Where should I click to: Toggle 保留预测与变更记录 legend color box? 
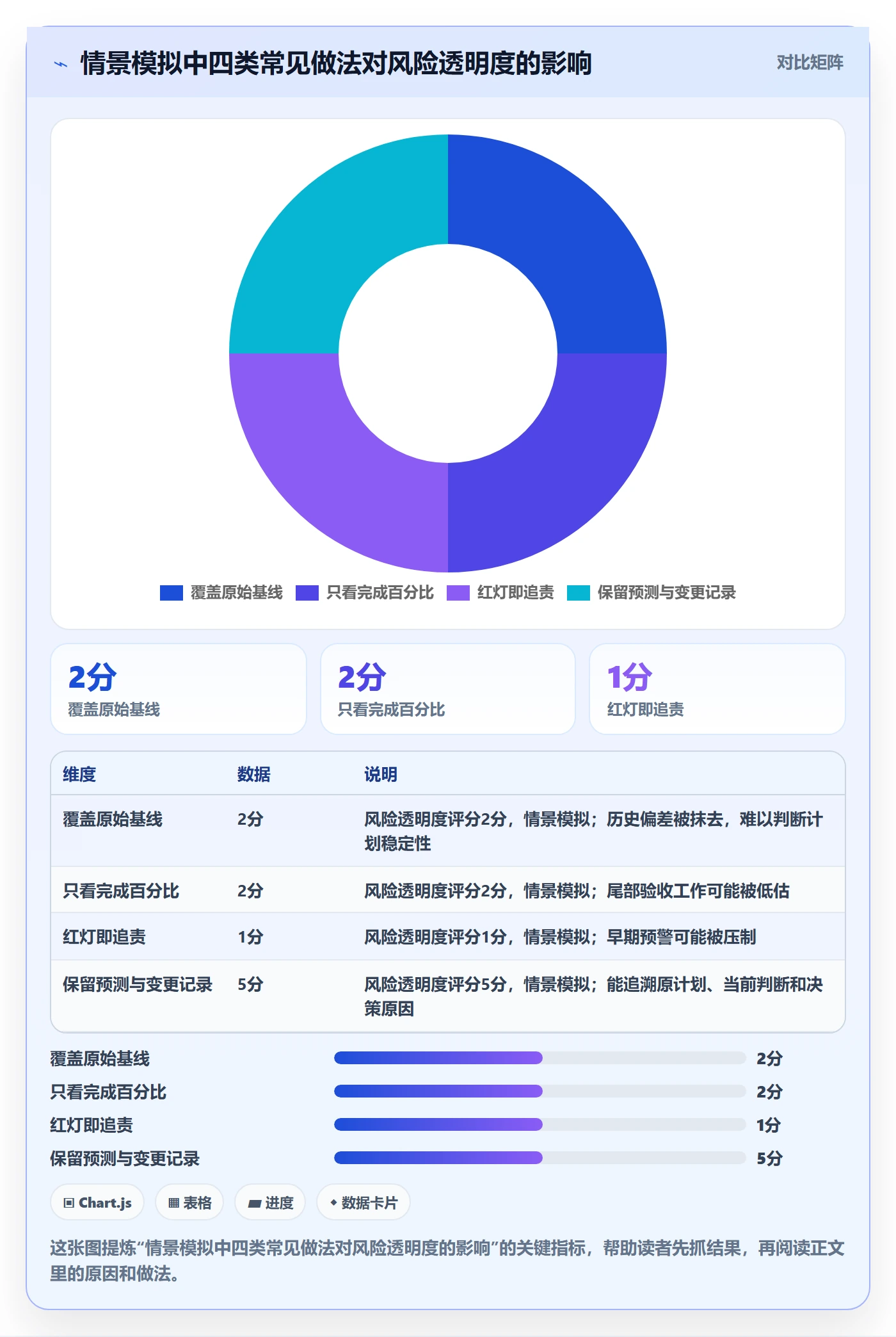pos(579,593)
